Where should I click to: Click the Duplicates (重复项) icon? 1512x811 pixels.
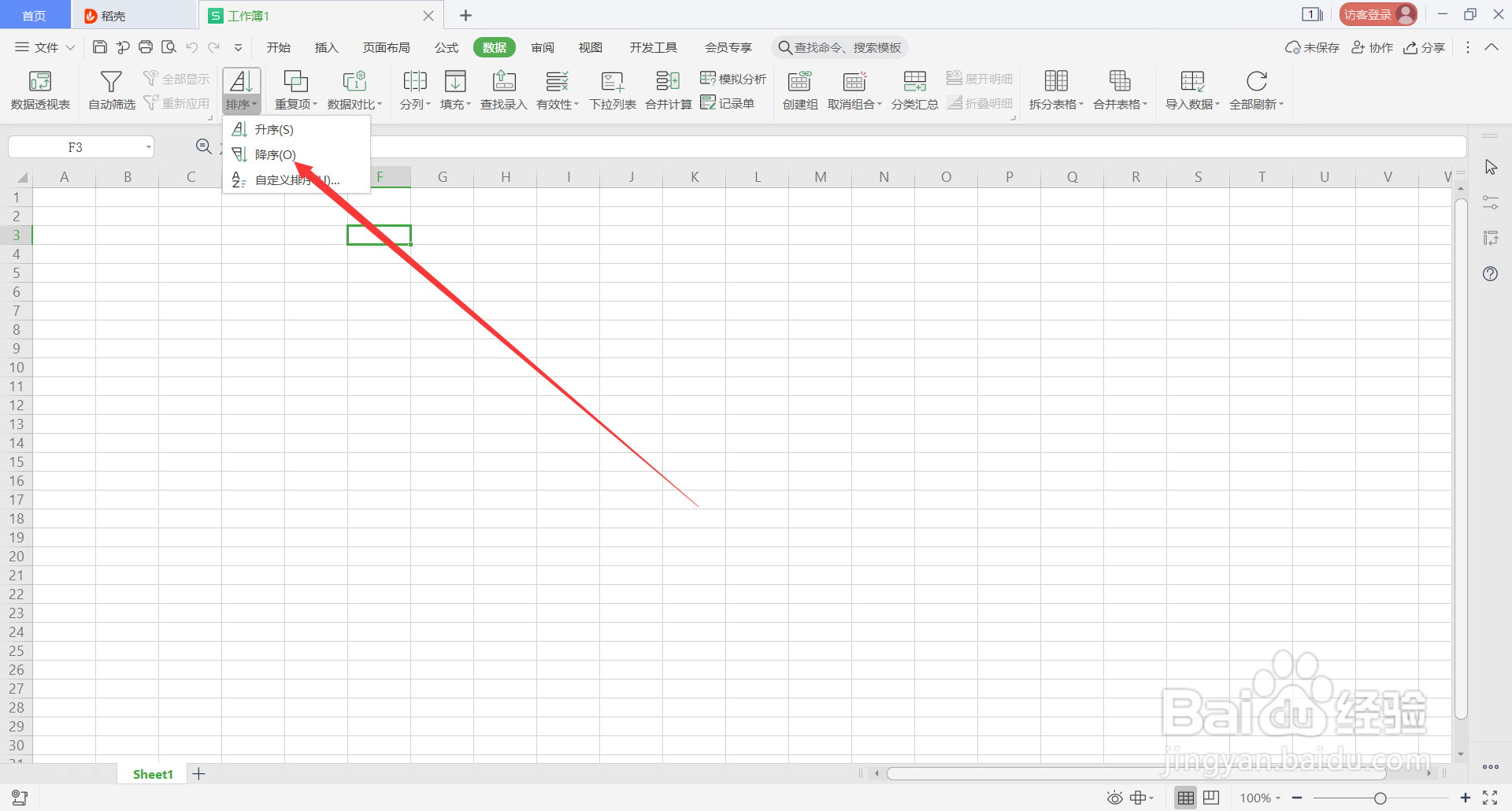(x=295, y=81)
